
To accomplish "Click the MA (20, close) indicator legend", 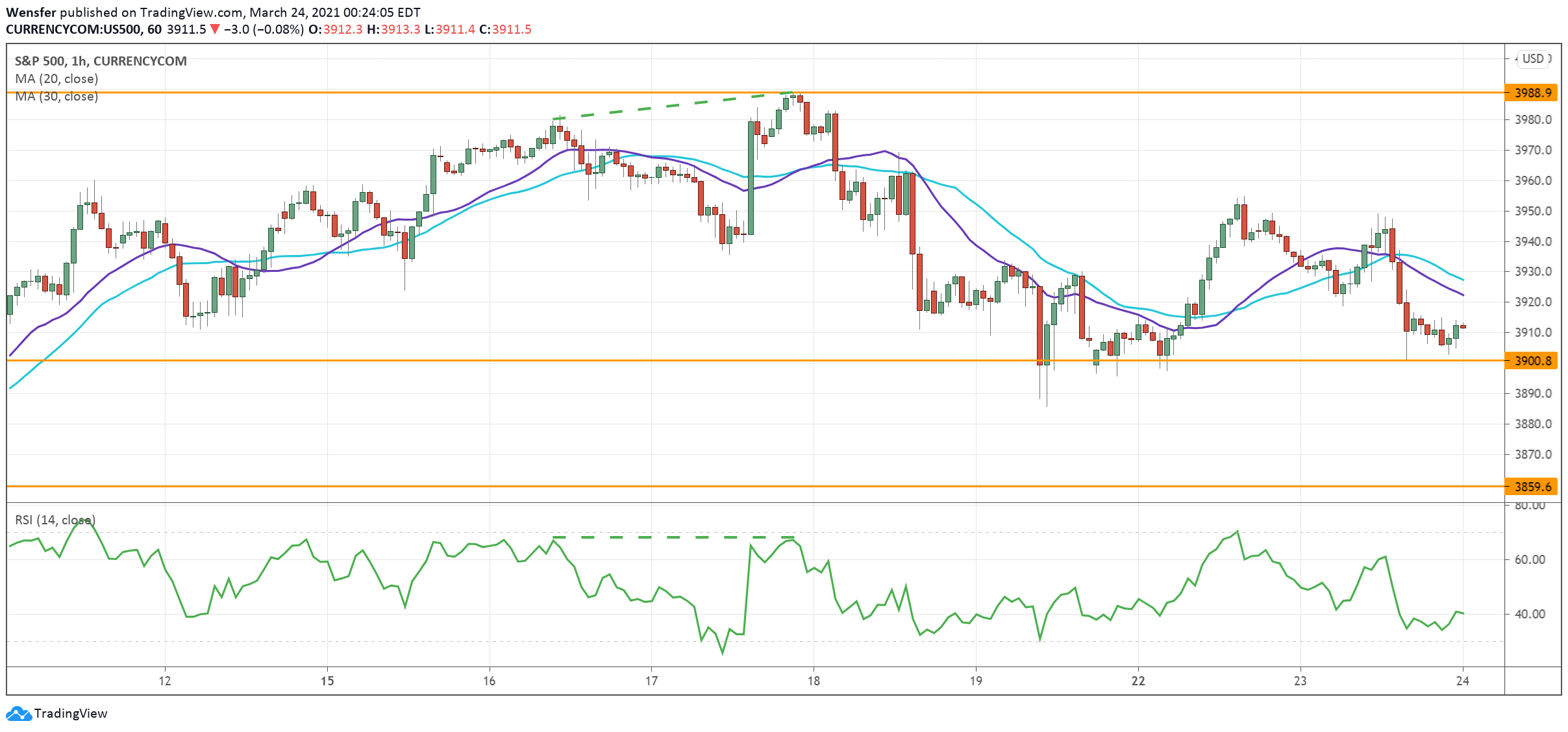I will click(56, 79).
